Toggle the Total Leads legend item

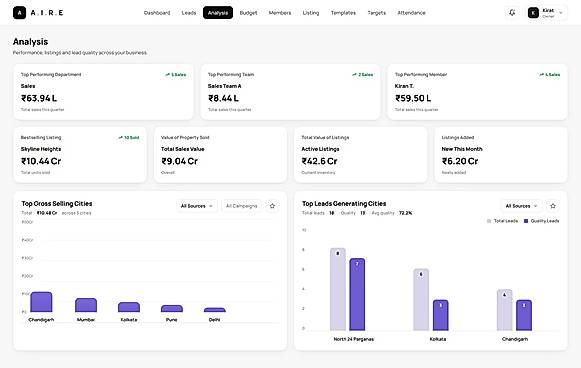pyautogui.click(x=502, y=221)
